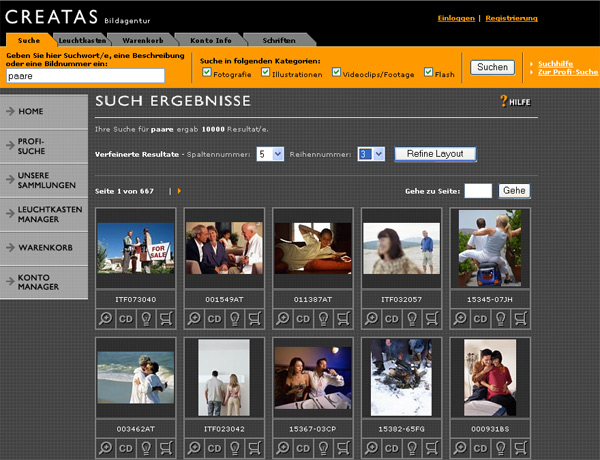This screenshot has width=600, height=460.
Task: Disable the Videoclips/Footage checkbox
Action: (x=337, y=73)
